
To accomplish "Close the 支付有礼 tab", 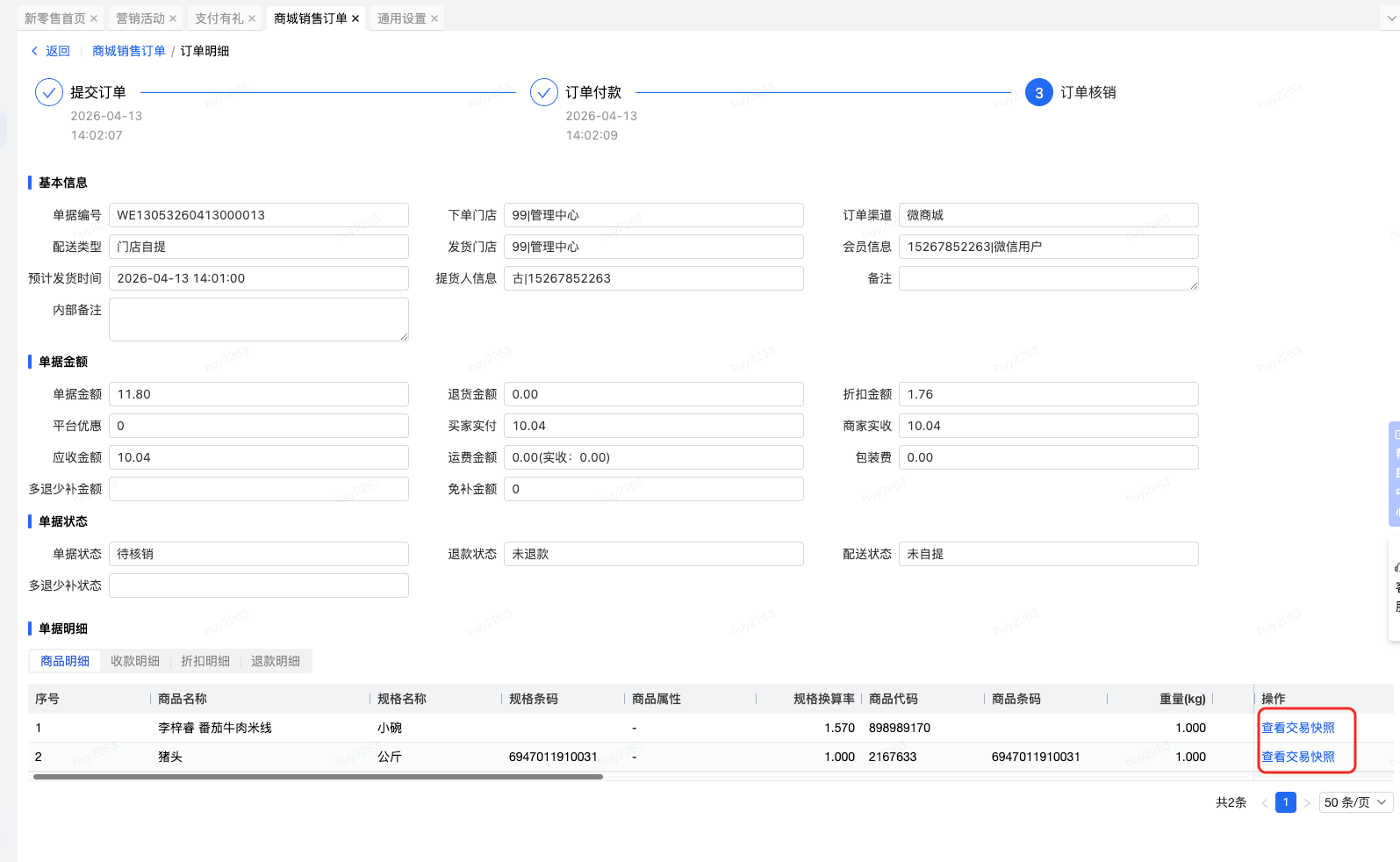I will point(252,18).
